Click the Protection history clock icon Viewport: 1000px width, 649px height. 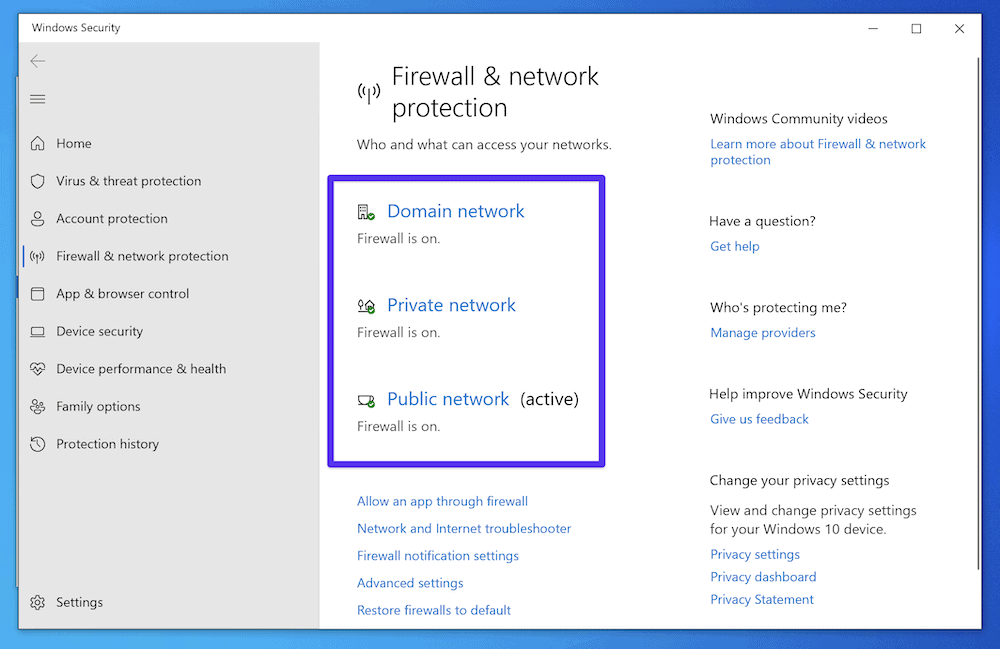[37, 443]
